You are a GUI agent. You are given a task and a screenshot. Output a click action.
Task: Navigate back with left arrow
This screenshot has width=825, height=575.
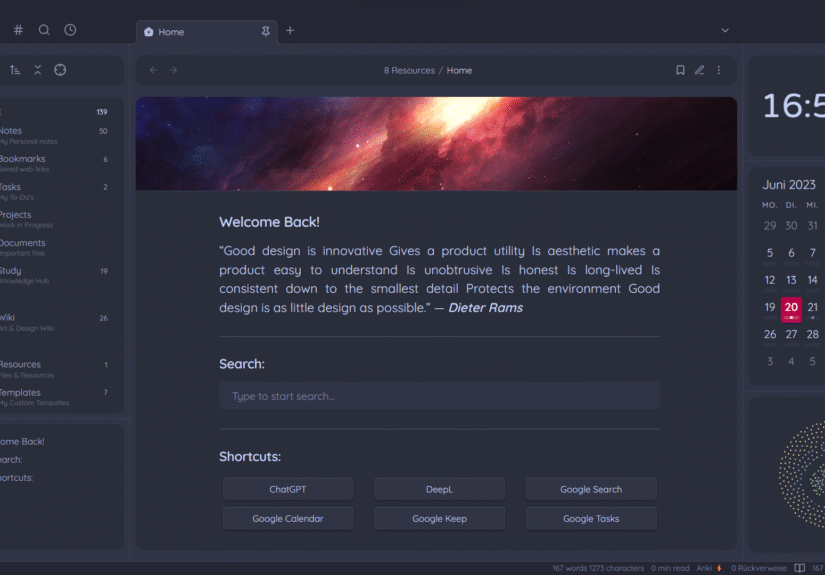pyautogui.click(x=153, y=70)
